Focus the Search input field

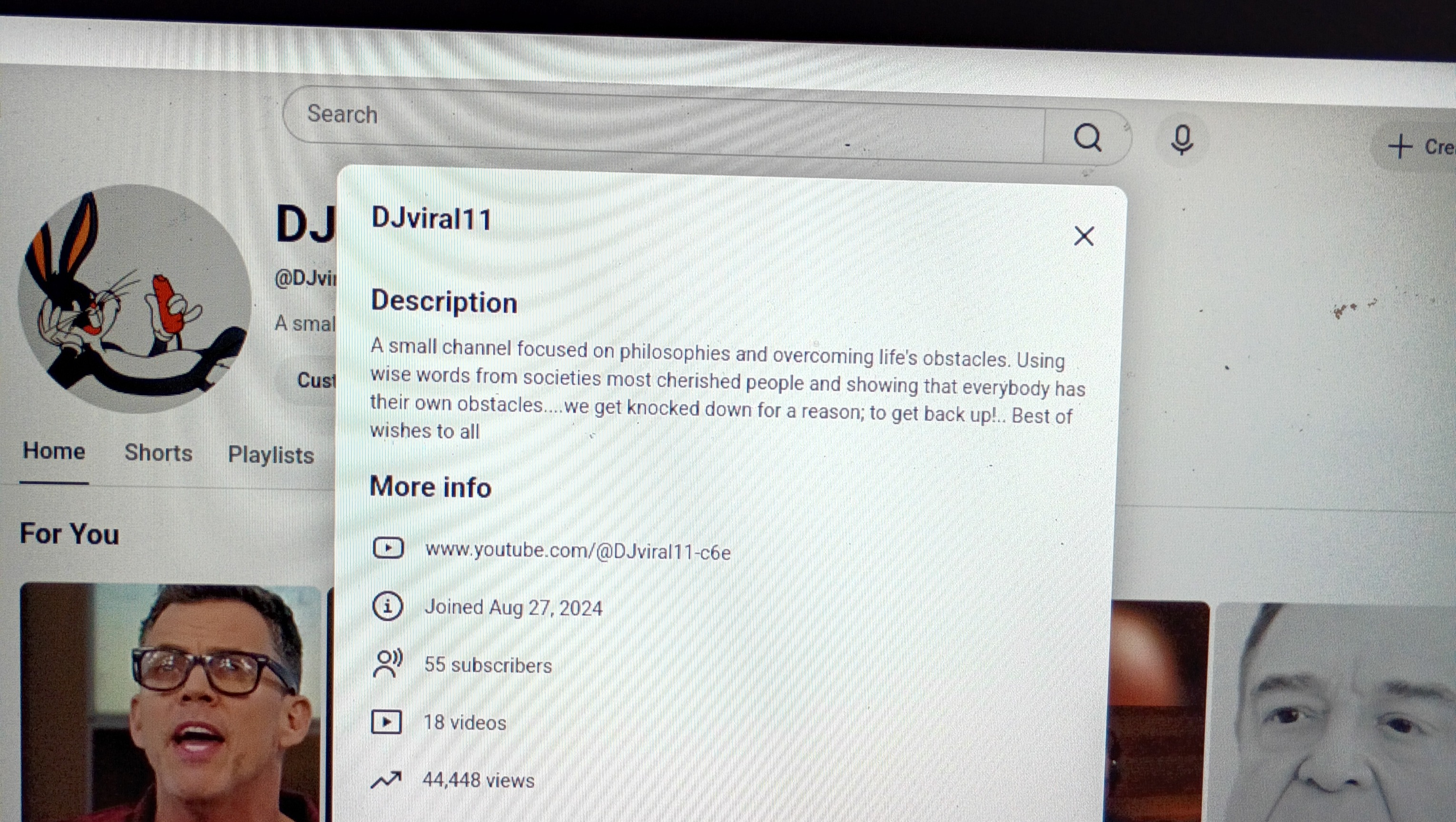pos(664,124)
